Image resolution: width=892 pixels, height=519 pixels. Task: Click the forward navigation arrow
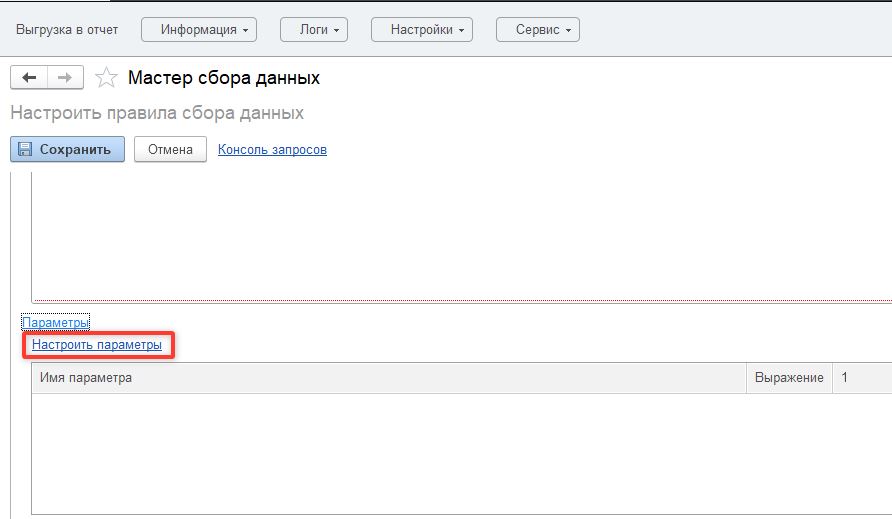65,78
